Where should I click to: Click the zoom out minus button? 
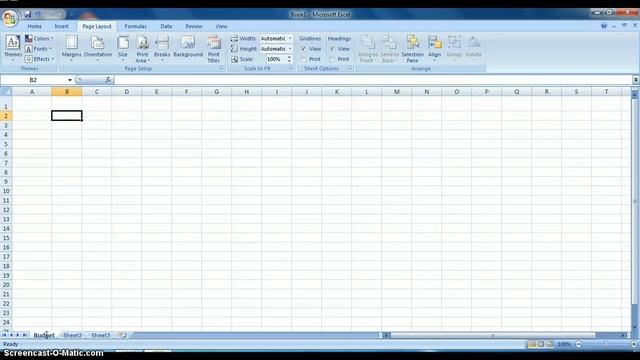tap(579, 344)
